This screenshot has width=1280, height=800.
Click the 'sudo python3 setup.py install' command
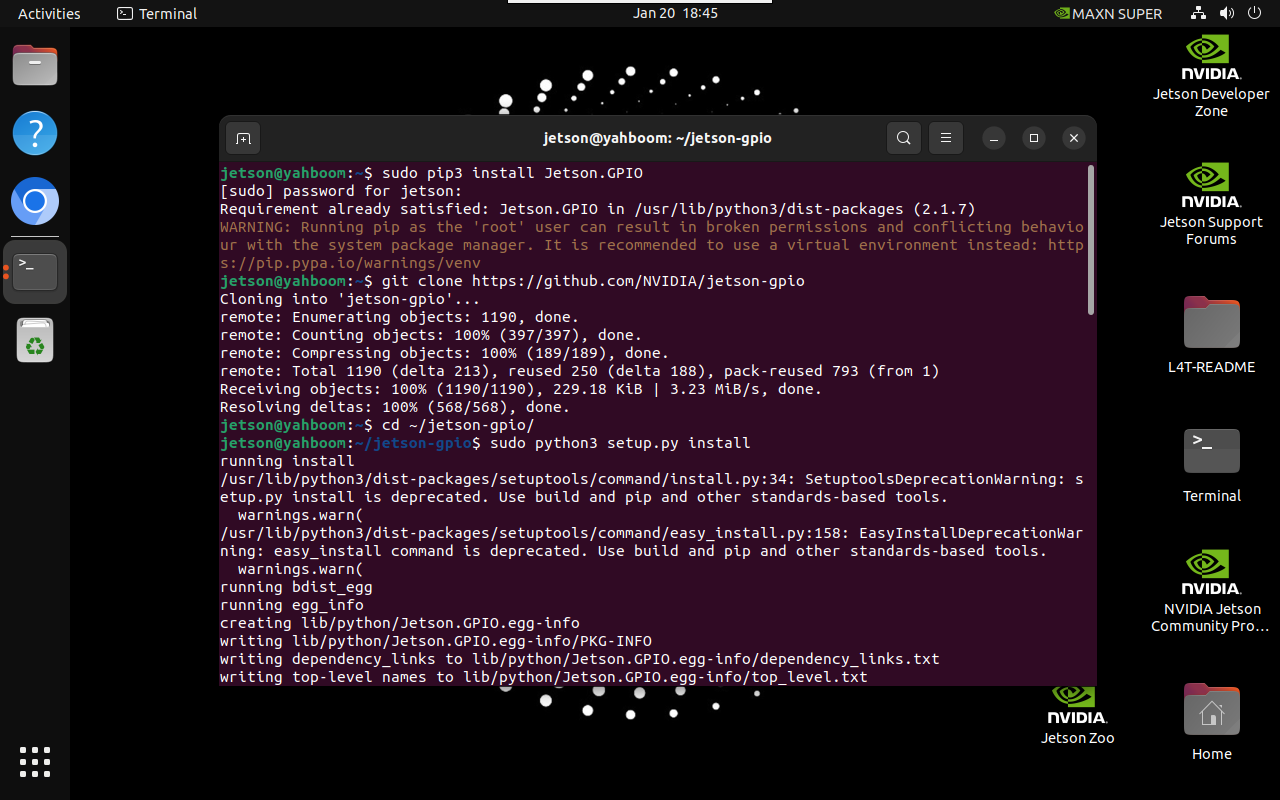click(620, 443)
